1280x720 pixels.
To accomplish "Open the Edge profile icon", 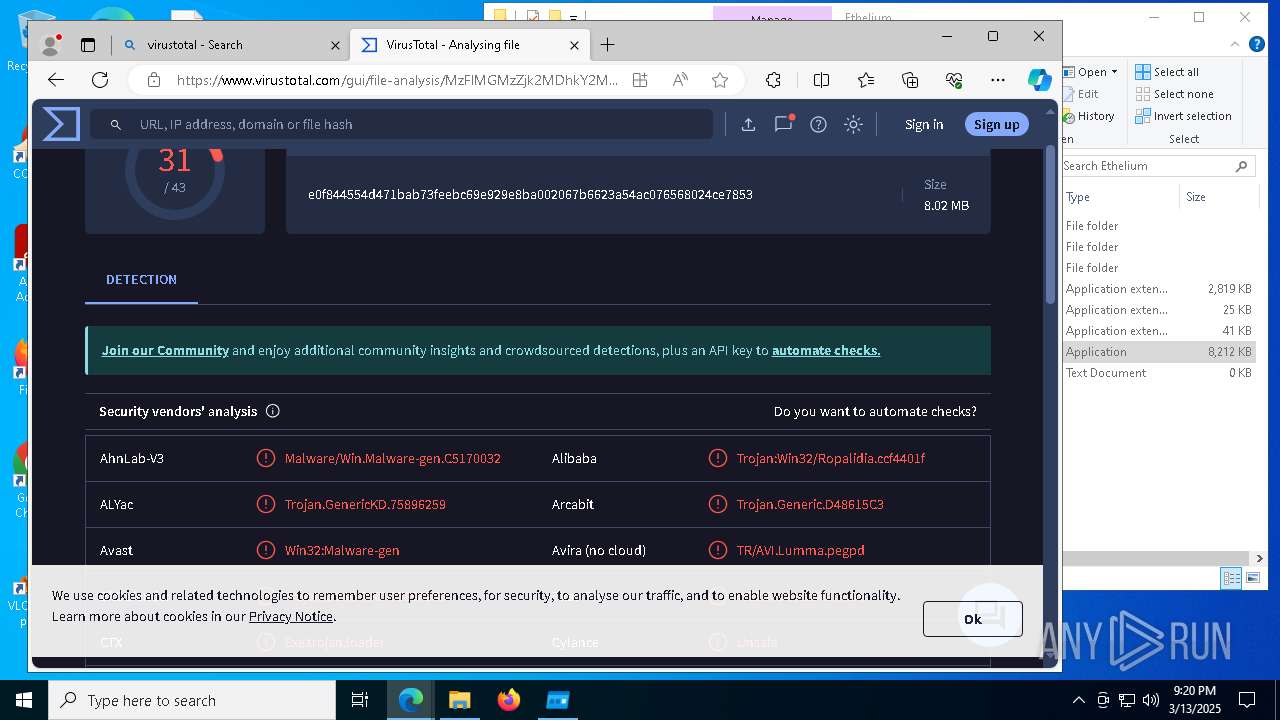I will pos(50,45).
